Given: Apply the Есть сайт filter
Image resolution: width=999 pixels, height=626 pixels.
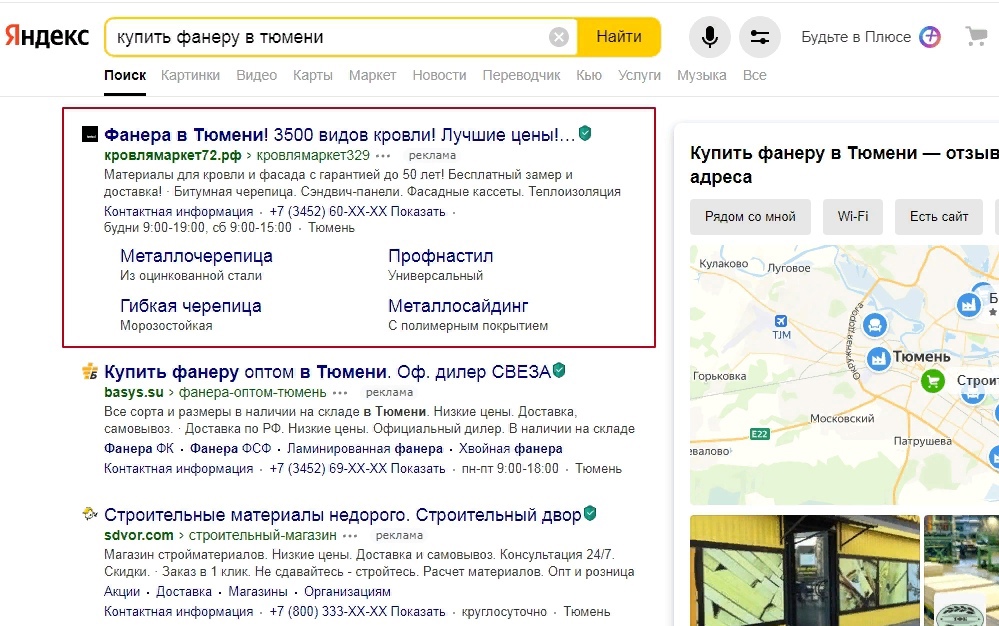Looking at the screenshot, I should pos(938,217).
